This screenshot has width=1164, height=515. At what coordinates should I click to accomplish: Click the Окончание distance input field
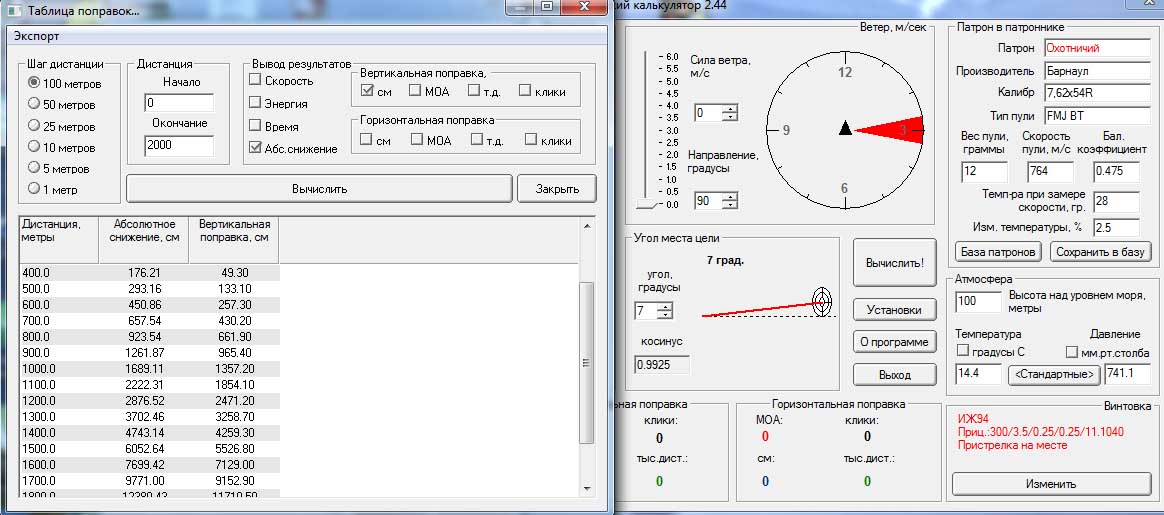(x=179, y=147)
